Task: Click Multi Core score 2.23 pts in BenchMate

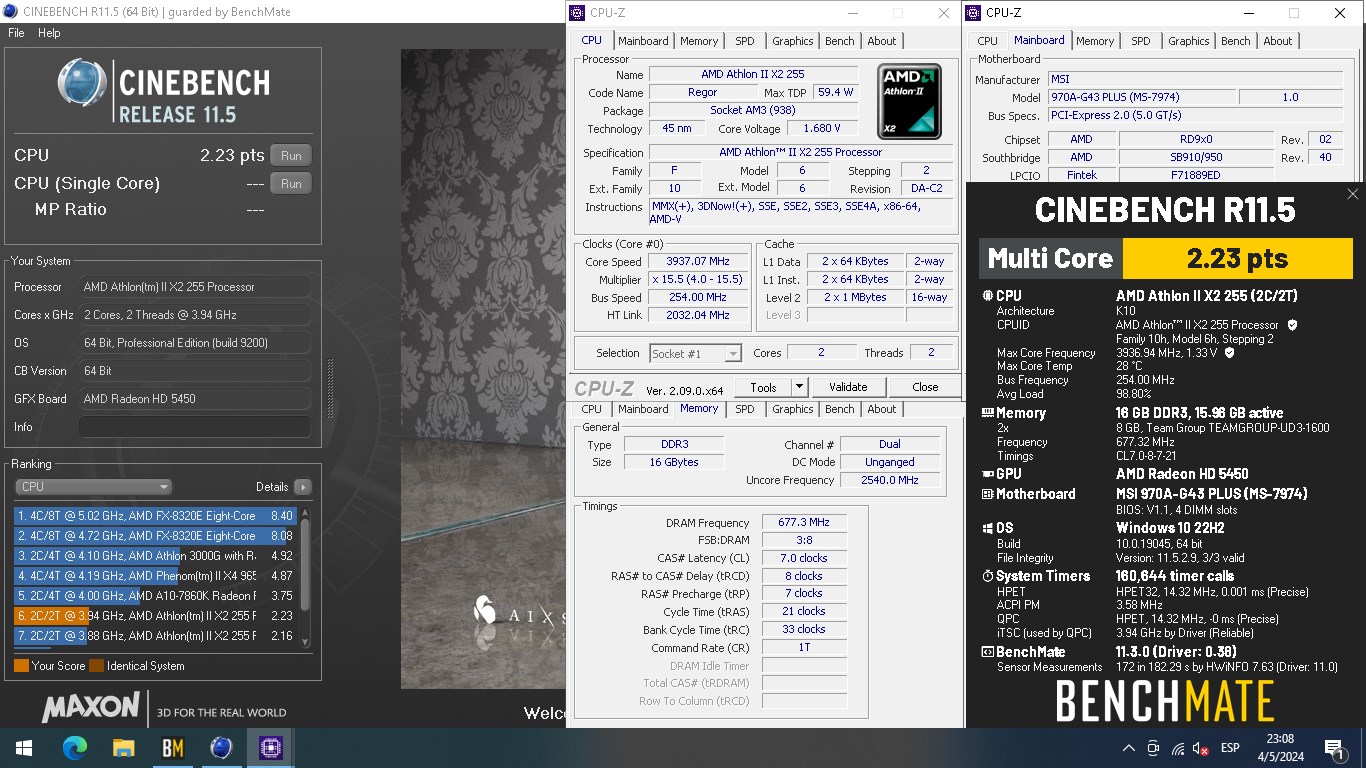Action: (x=1238, y=259)
